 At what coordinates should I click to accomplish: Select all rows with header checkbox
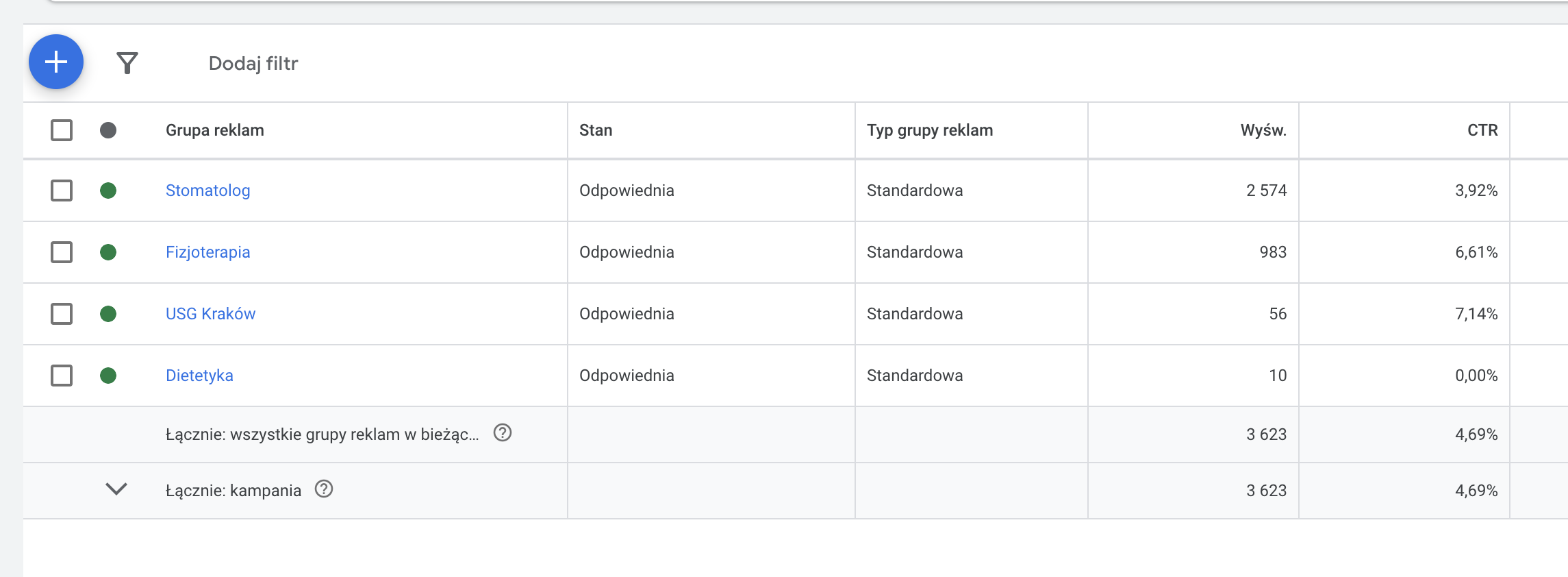click(62, 130)
